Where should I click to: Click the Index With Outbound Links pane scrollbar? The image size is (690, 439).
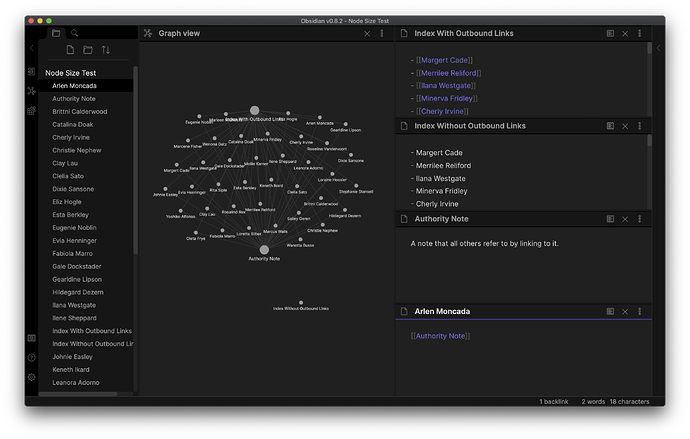(650, 48)
